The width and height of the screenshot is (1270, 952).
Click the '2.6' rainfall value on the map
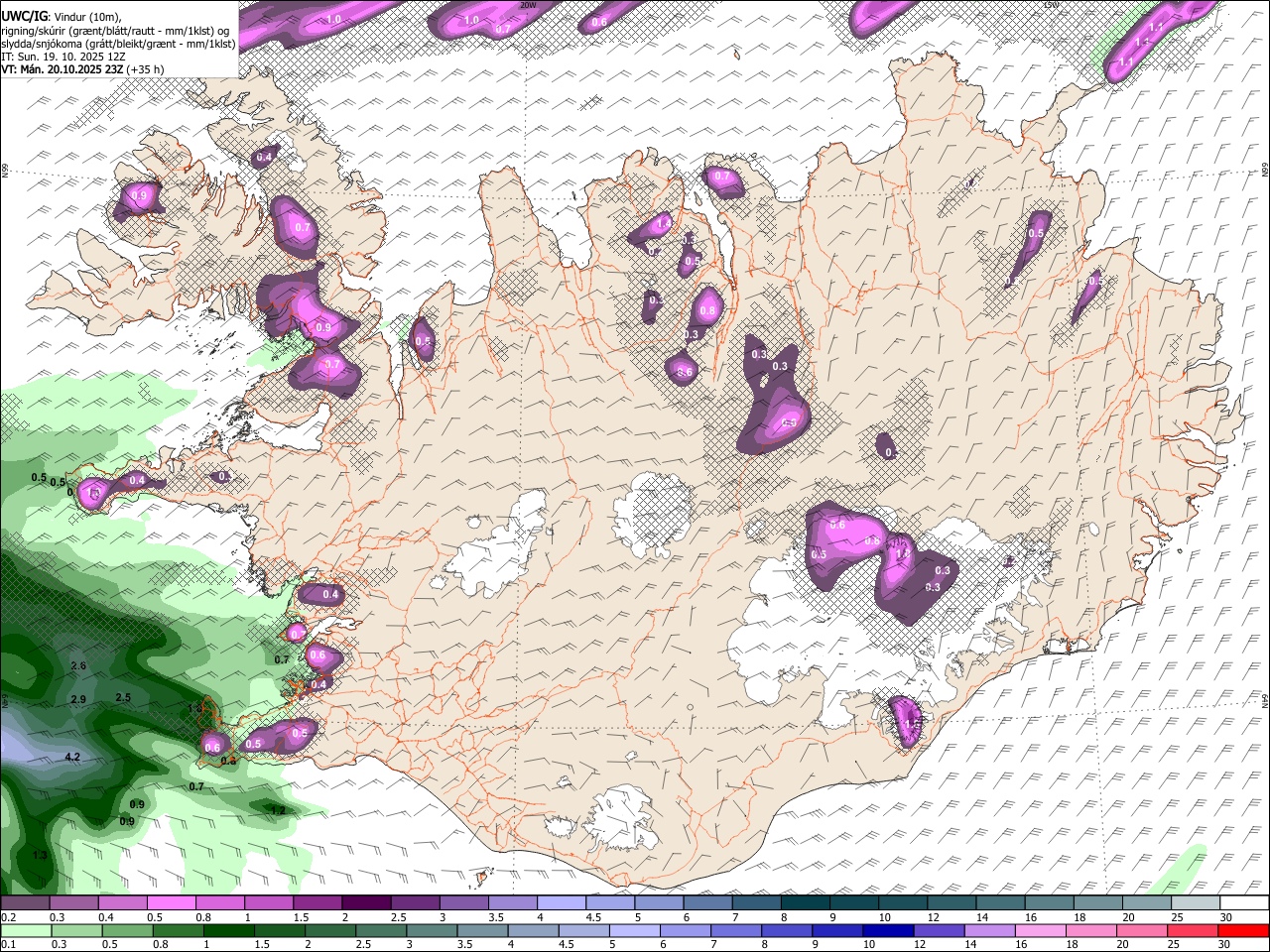coord(79,666)
